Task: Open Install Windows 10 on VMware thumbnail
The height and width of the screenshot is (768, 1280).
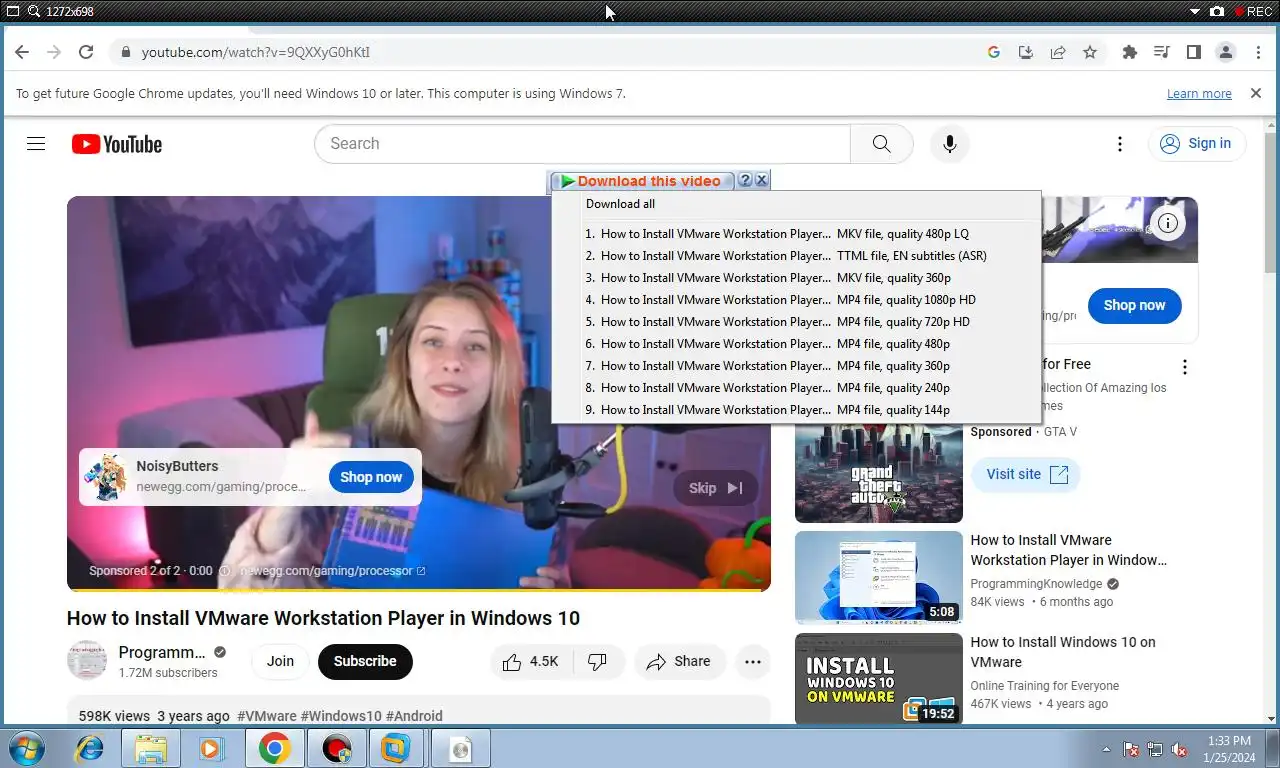Action: (878, 679)
